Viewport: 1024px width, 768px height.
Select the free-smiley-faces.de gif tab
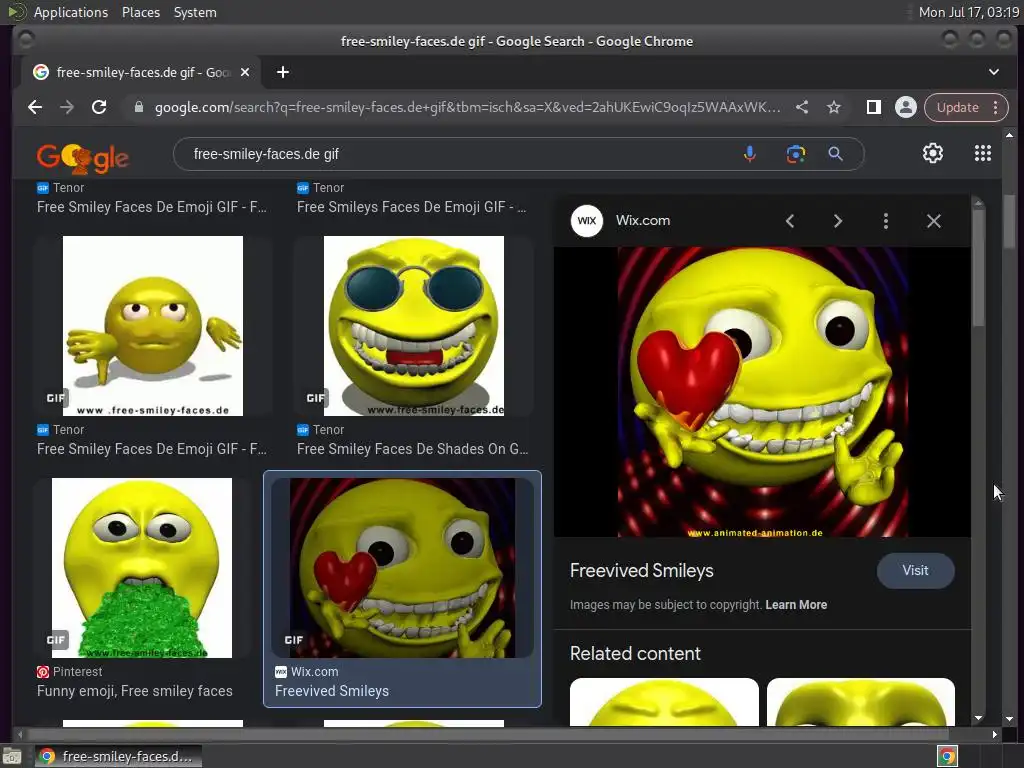pos(140,72)
